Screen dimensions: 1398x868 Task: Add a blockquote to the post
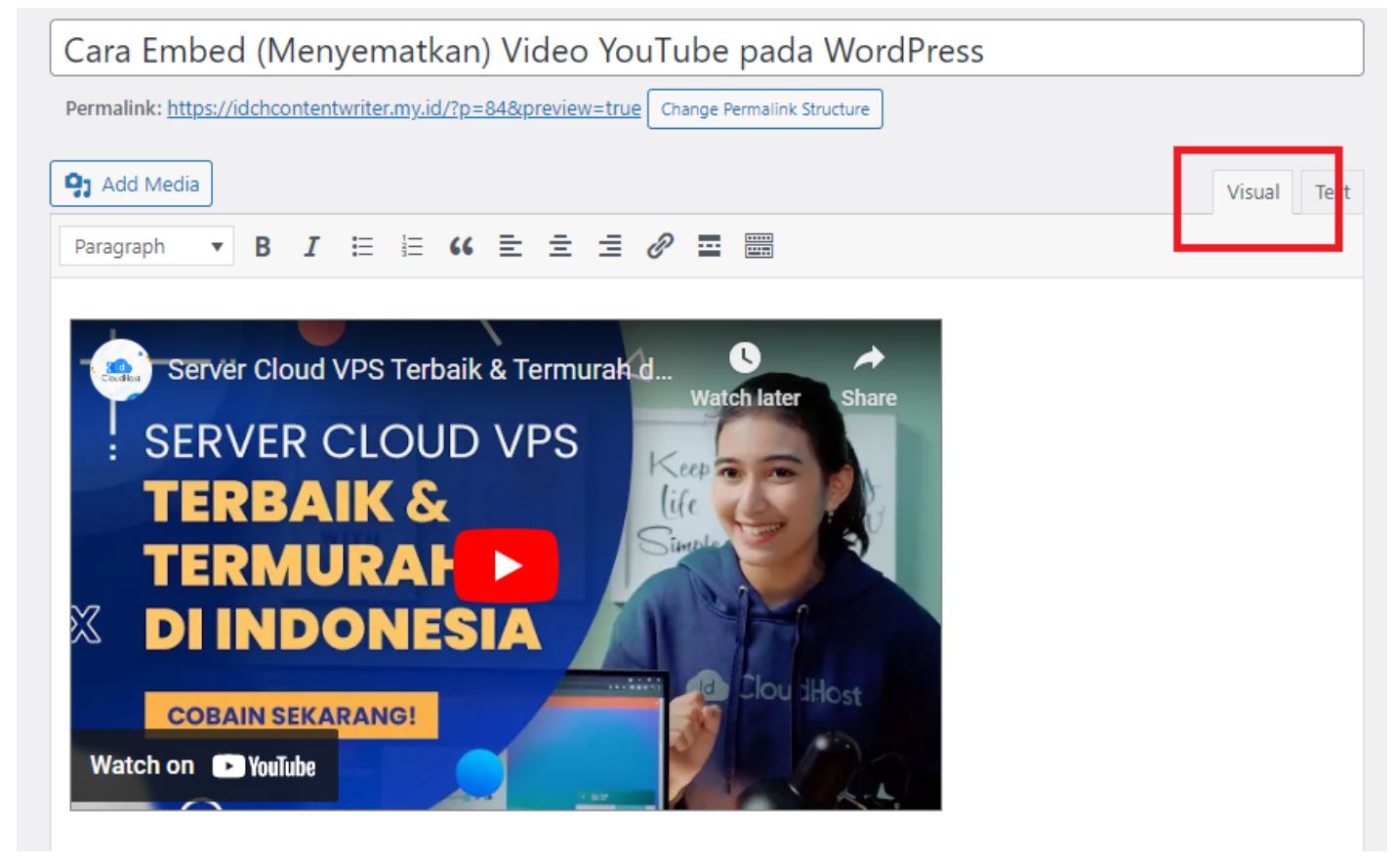(460, 248)
